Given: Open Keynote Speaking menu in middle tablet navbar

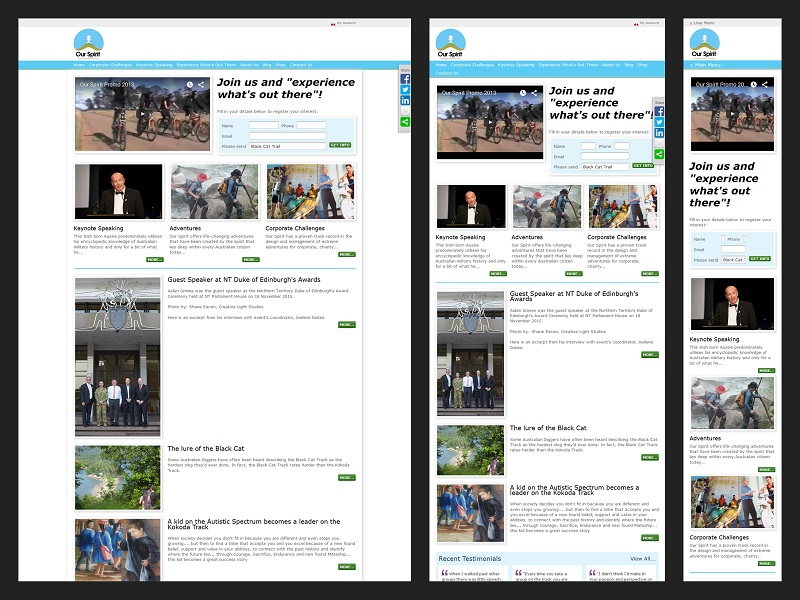Looking at the screenshot, I should coord(515,64).
